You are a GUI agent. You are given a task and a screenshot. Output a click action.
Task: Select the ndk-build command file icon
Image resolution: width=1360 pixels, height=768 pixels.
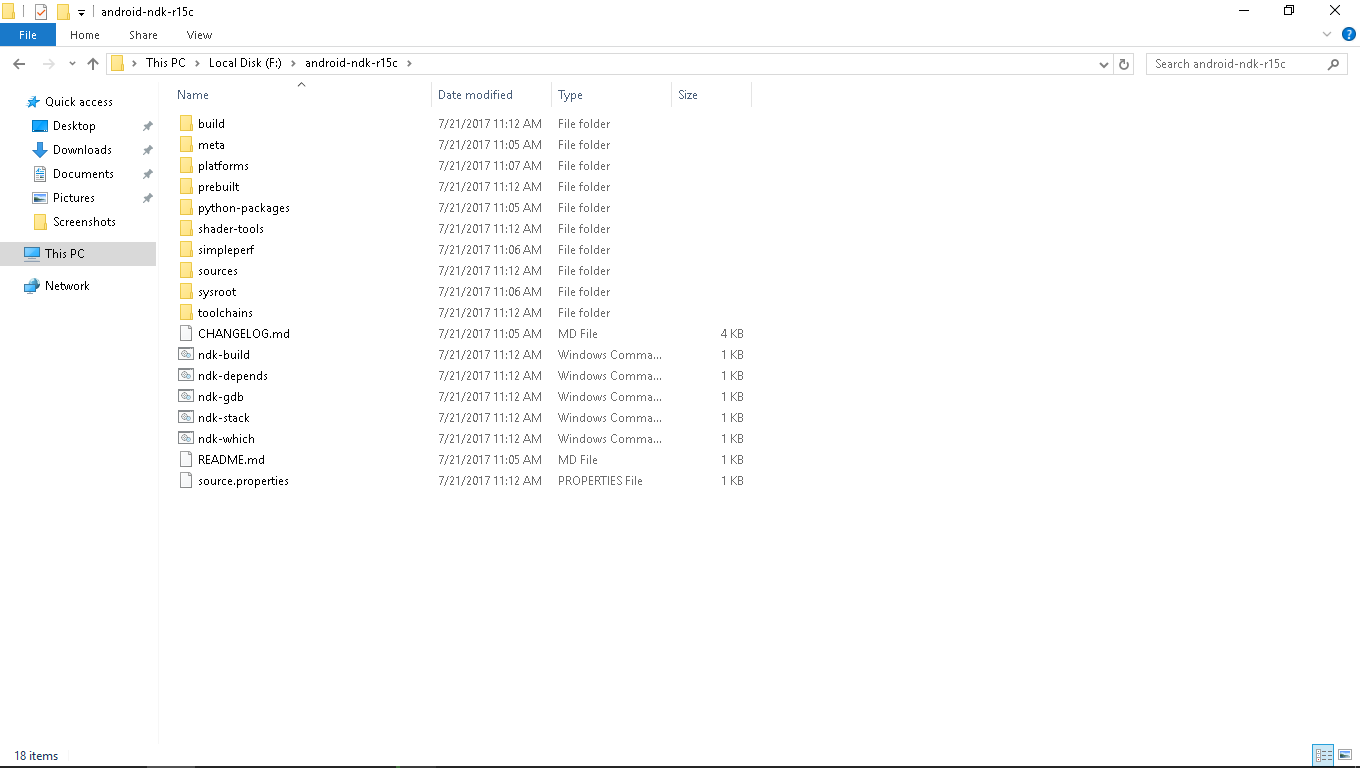coord(185,355)
